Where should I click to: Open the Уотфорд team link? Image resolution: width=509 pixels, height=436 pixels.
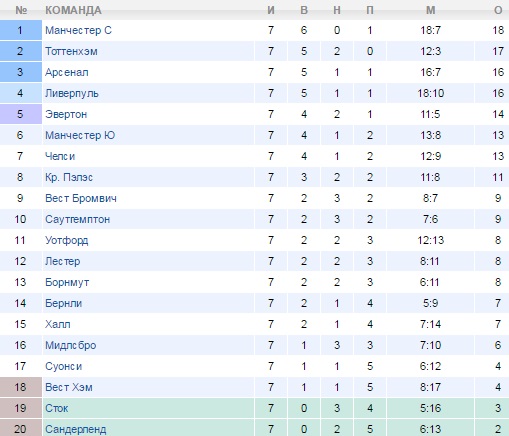pyautogui.click(x=67, y=240)
